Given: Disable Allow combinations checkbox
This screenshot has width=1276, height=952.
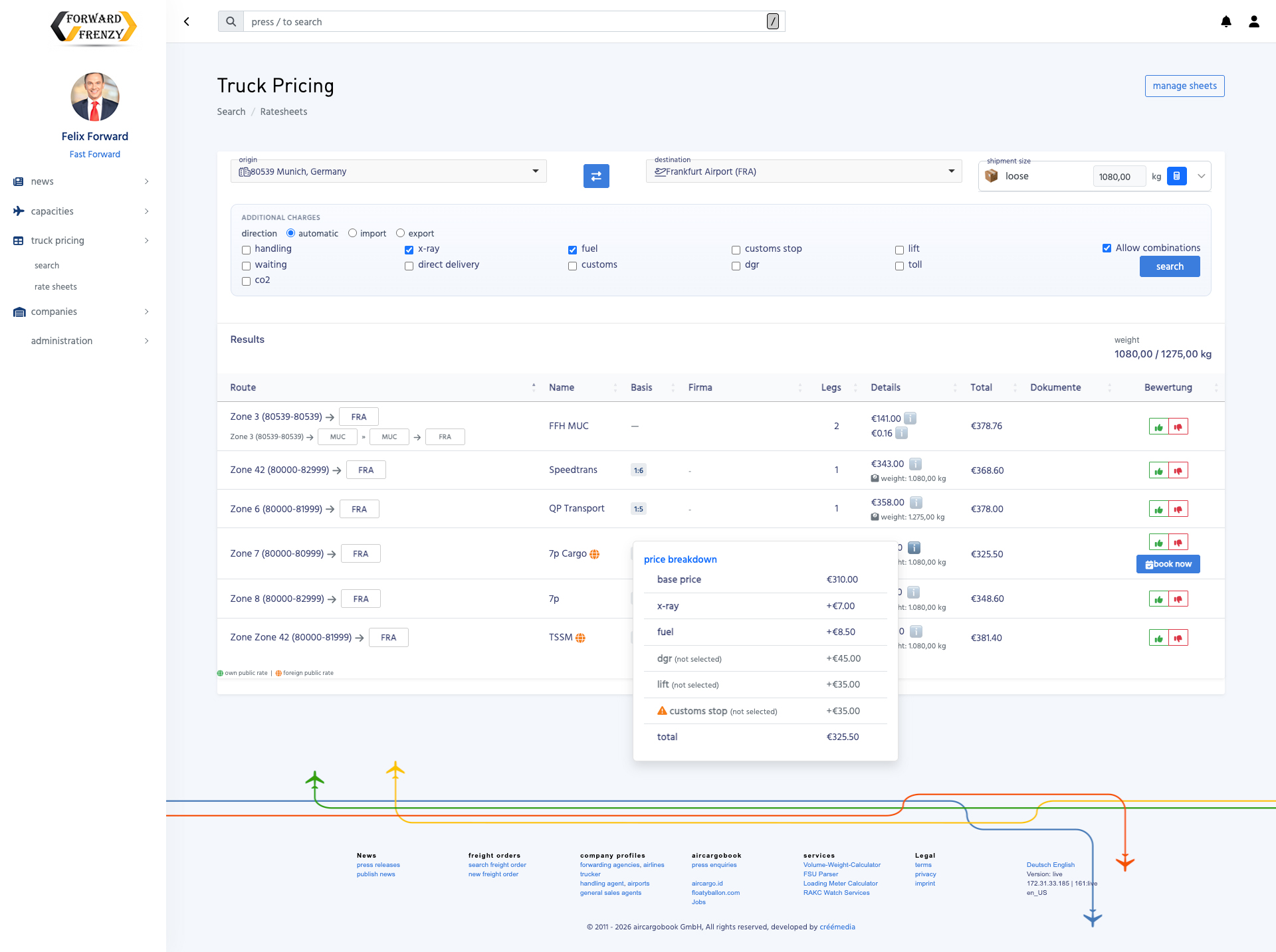Looking at the screenshot, I should click(x=1107, y=248).
